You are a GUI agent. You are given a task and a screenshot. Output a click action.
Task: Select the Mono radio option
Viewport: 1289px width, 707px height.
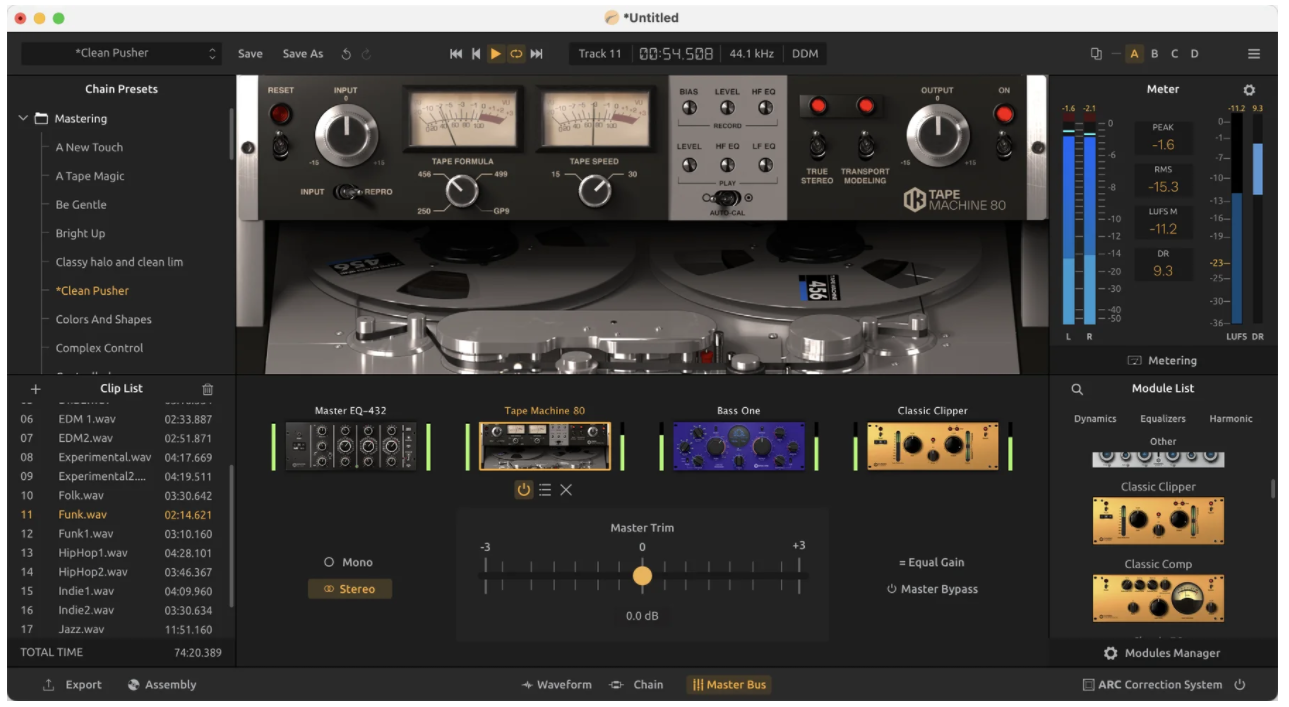(x=329, y=563)
